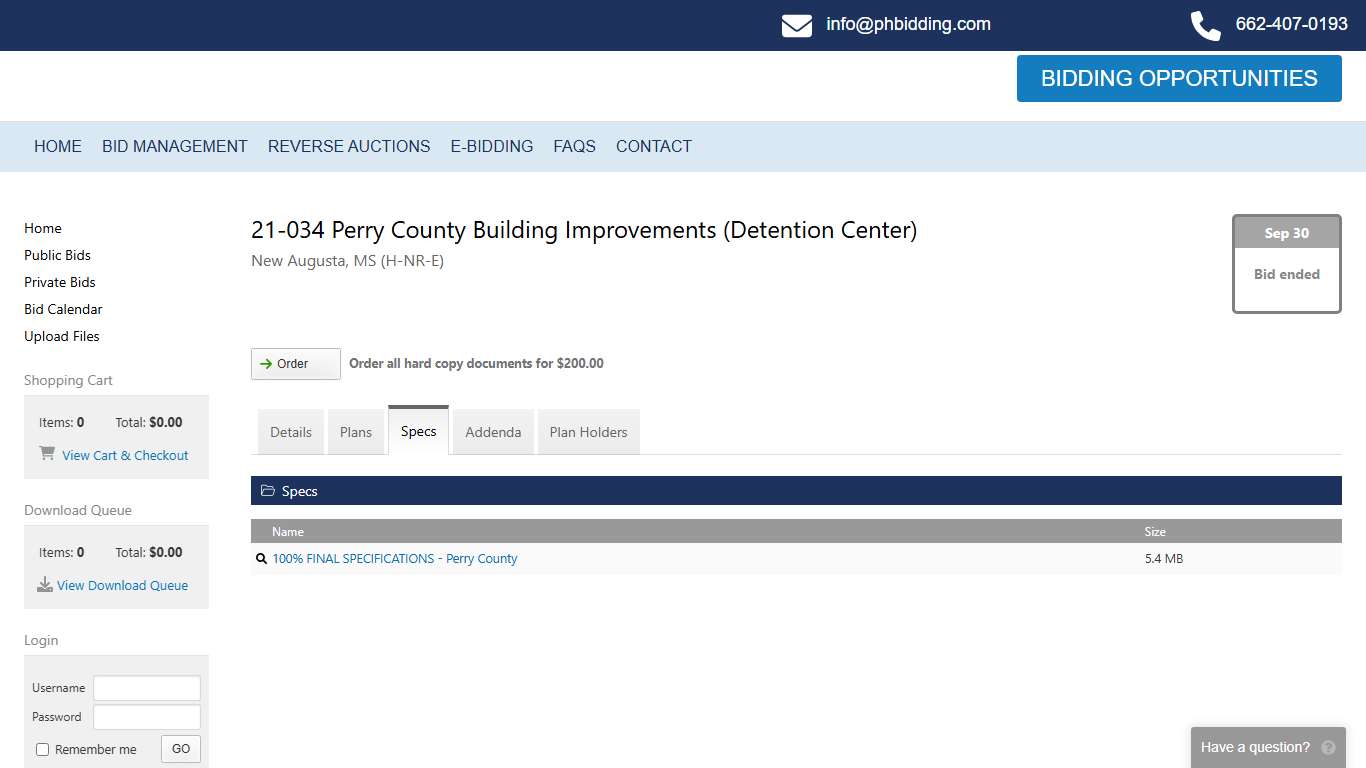
Task: Click the shopping cart icon in the sidebar
Action: coord(46,453)
